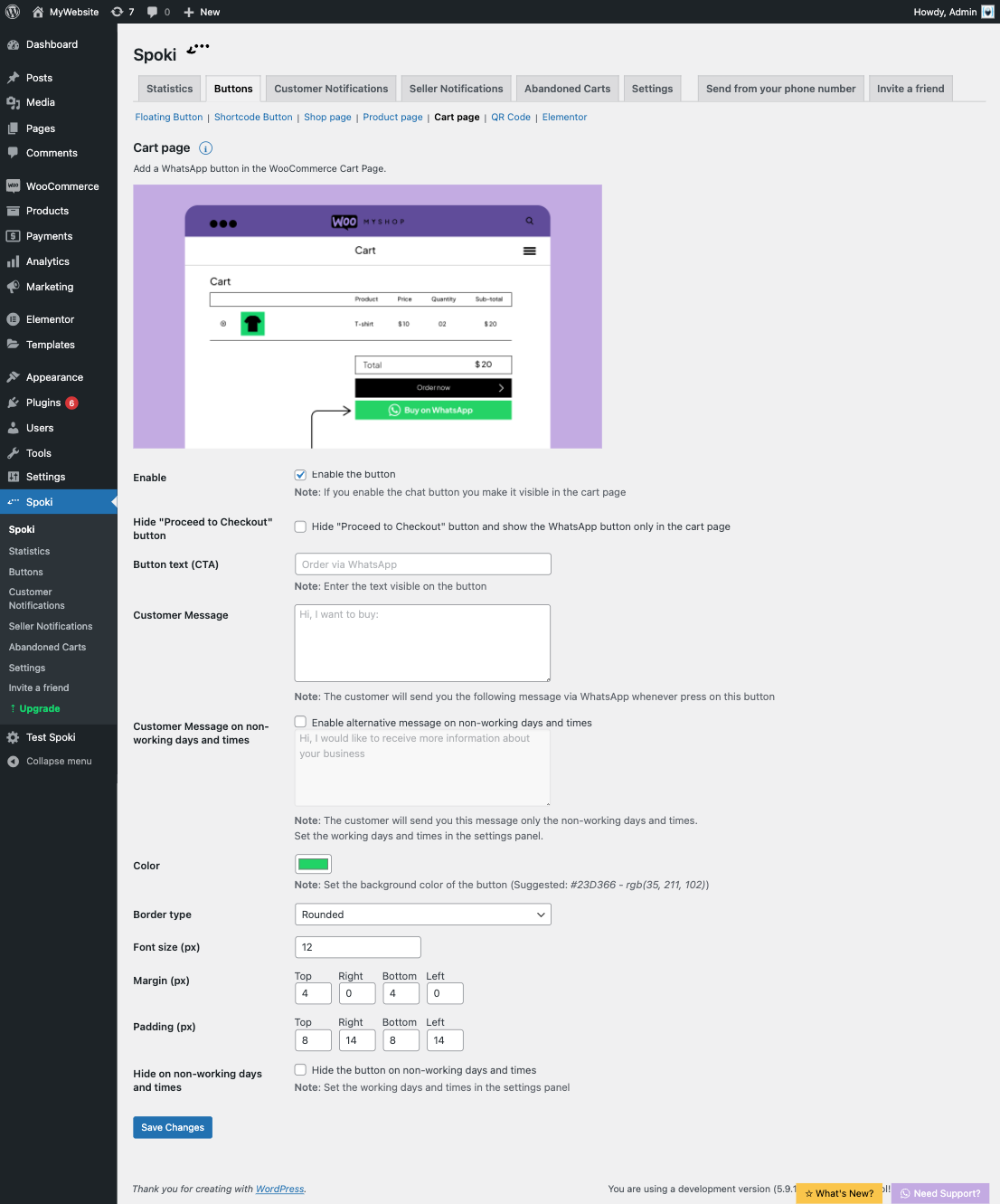The width and height of the screenshot is (1000, 1204).
Task: Click the Padding Left input field
Action: point(445,1040)
